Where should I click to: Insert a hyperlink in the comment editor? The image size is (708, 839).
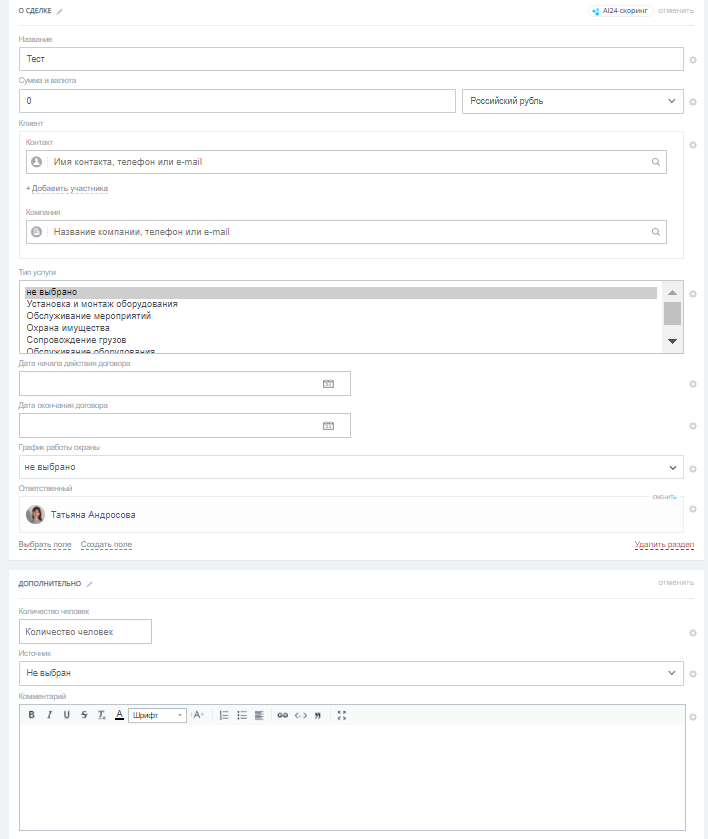(282, 715)
